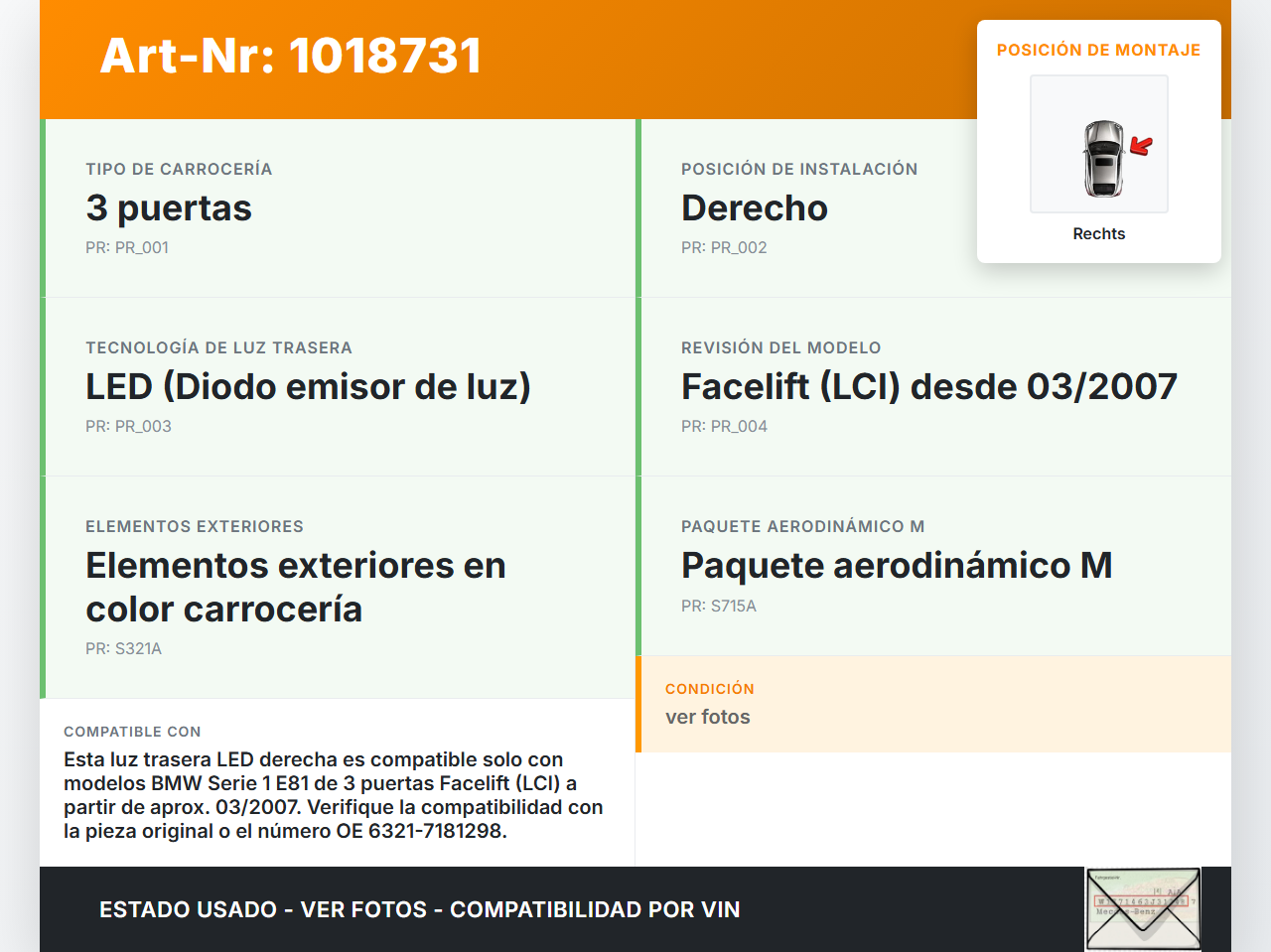The image size is (1271, 952).
Task: Click the CONDICIÓN label
Action: point(709,689)
